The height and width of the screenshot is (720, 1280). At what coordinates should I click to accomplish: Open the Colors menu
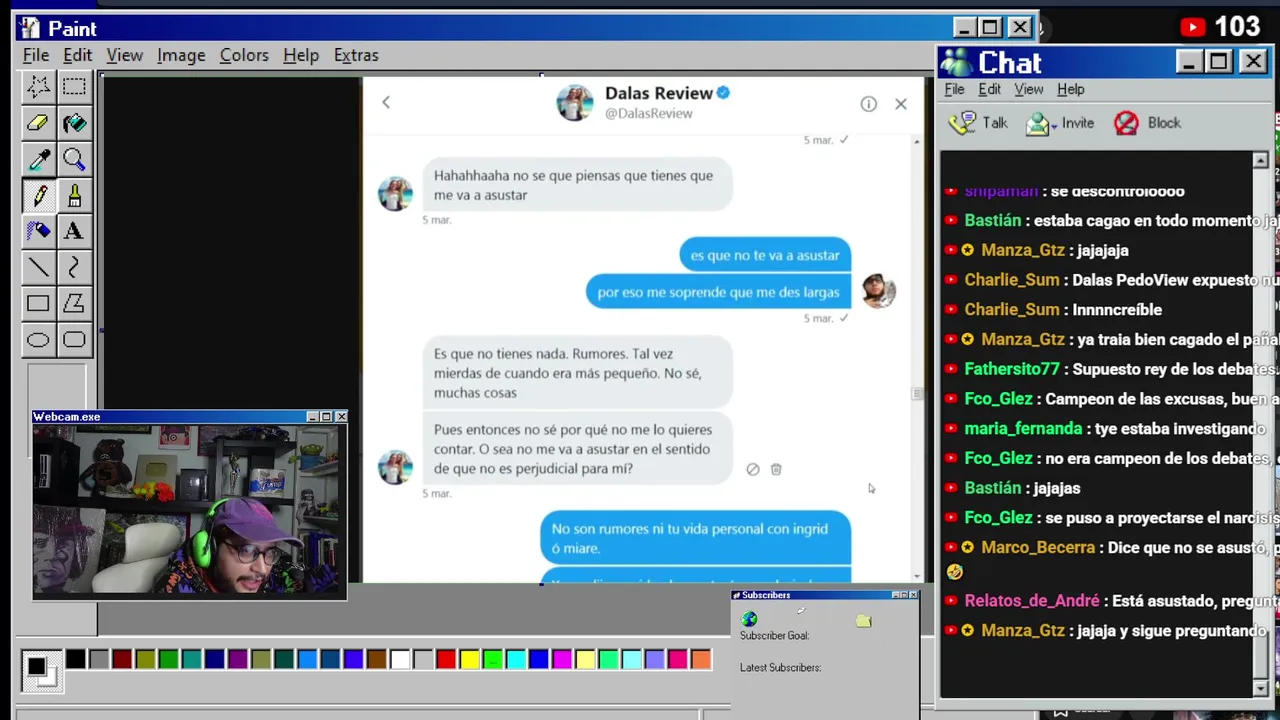[244, 55]
